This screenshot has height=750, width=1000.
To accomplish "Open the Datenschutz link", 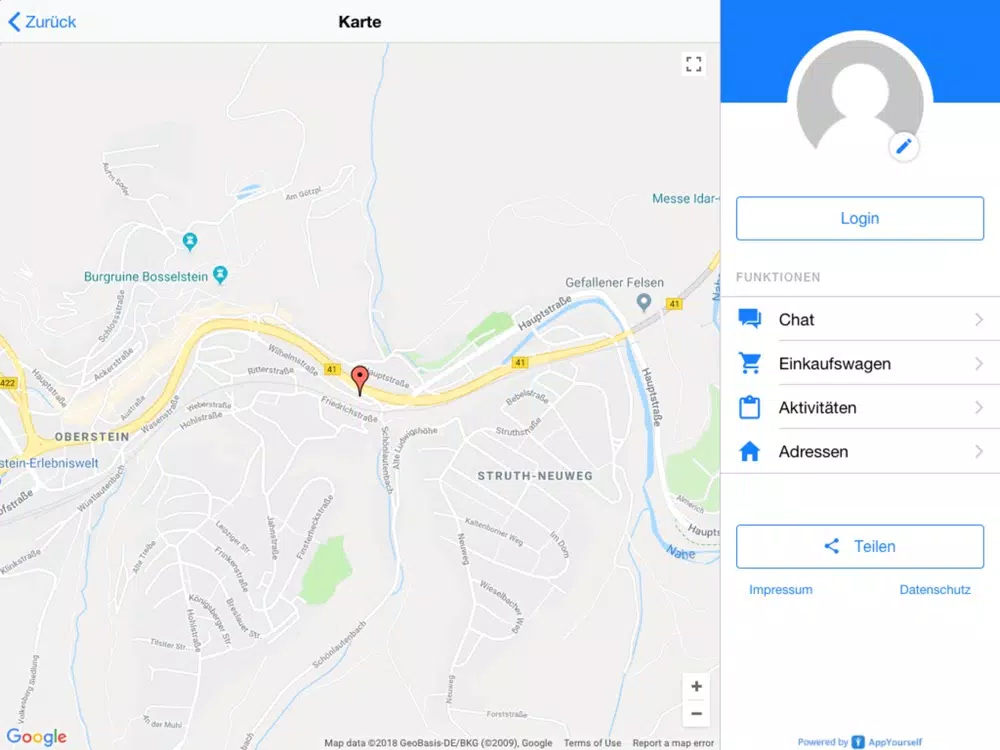I will tap(935, 589).
